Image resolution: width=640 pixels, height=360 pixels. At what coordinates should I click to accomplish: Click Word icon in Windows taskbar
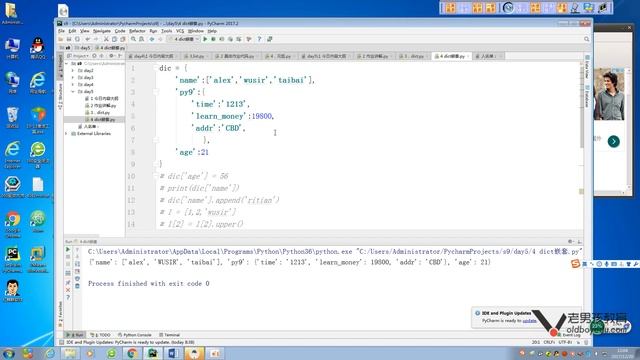173,353
